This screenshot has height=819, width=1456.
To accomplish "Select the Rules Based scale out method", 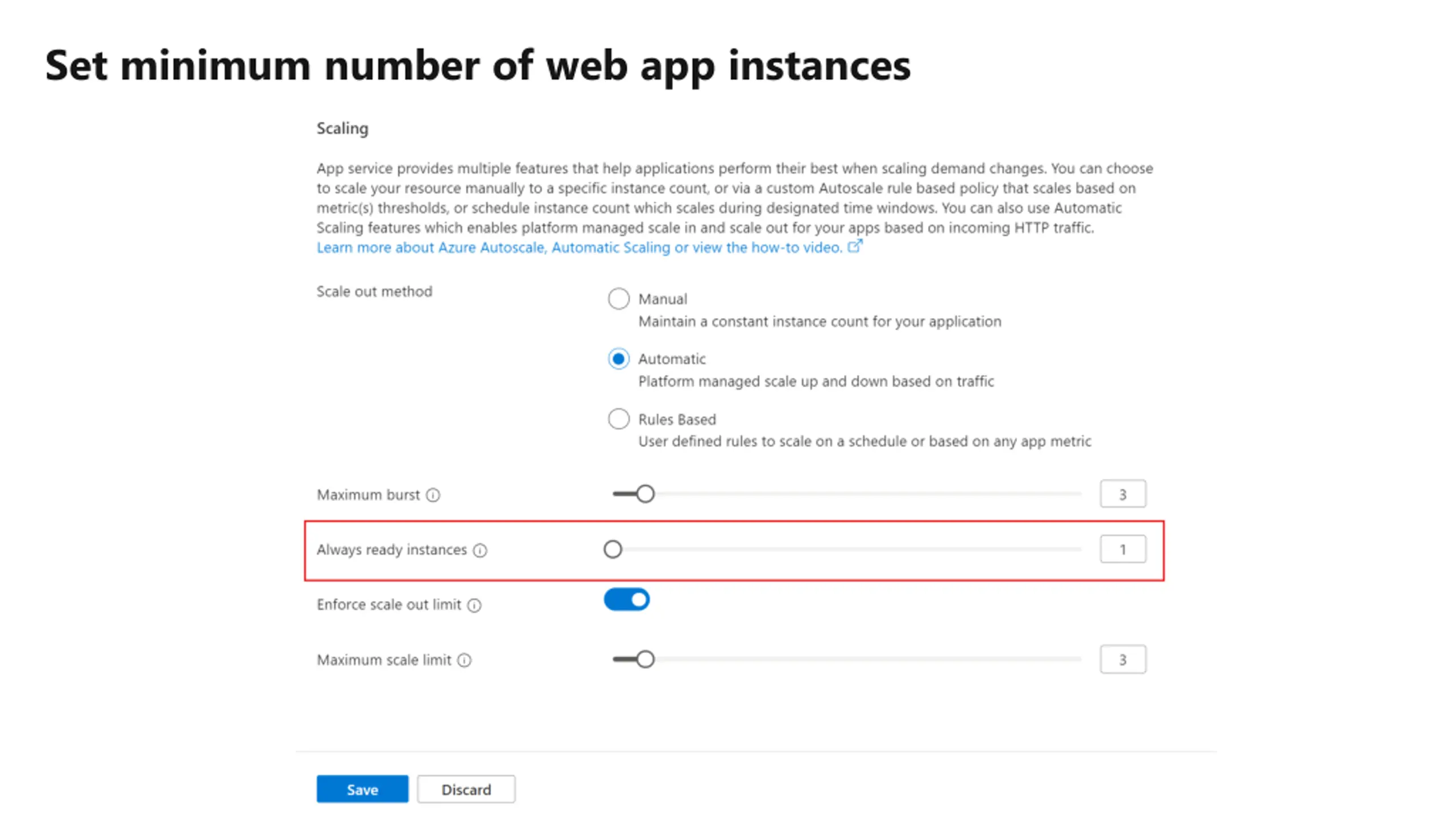I will pos(618,419).
